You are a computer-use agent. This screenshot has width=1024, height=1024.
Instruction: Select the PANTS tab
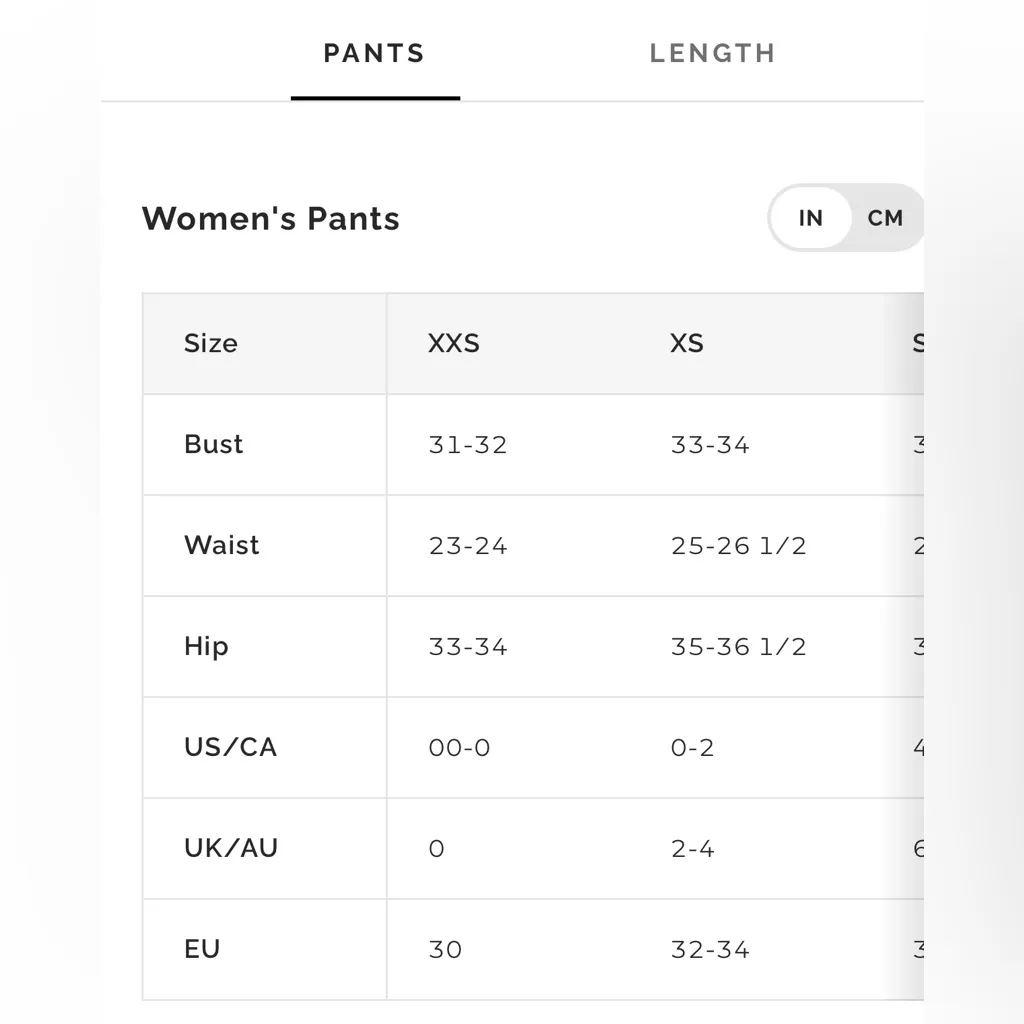click(x=374, y=53)
